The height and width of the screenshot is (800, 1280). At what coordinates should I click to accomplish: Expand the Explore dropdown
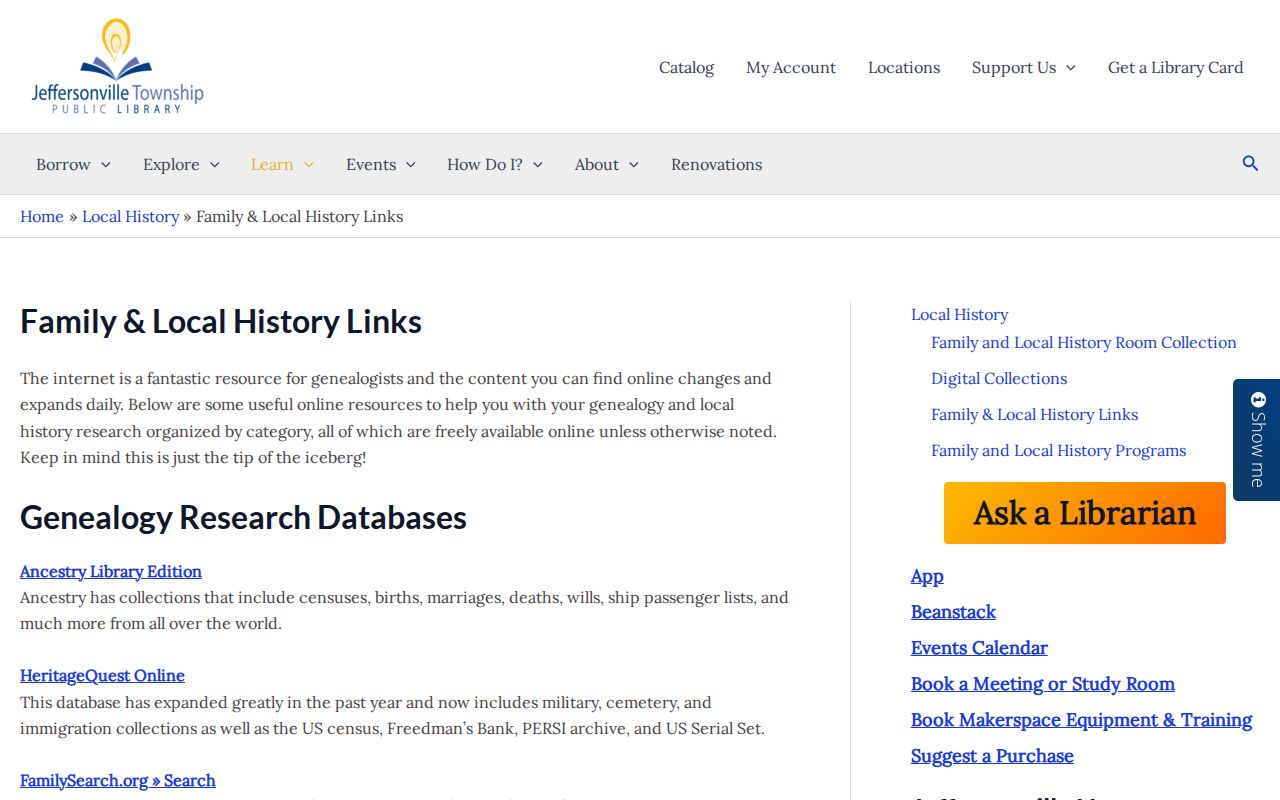181,164
